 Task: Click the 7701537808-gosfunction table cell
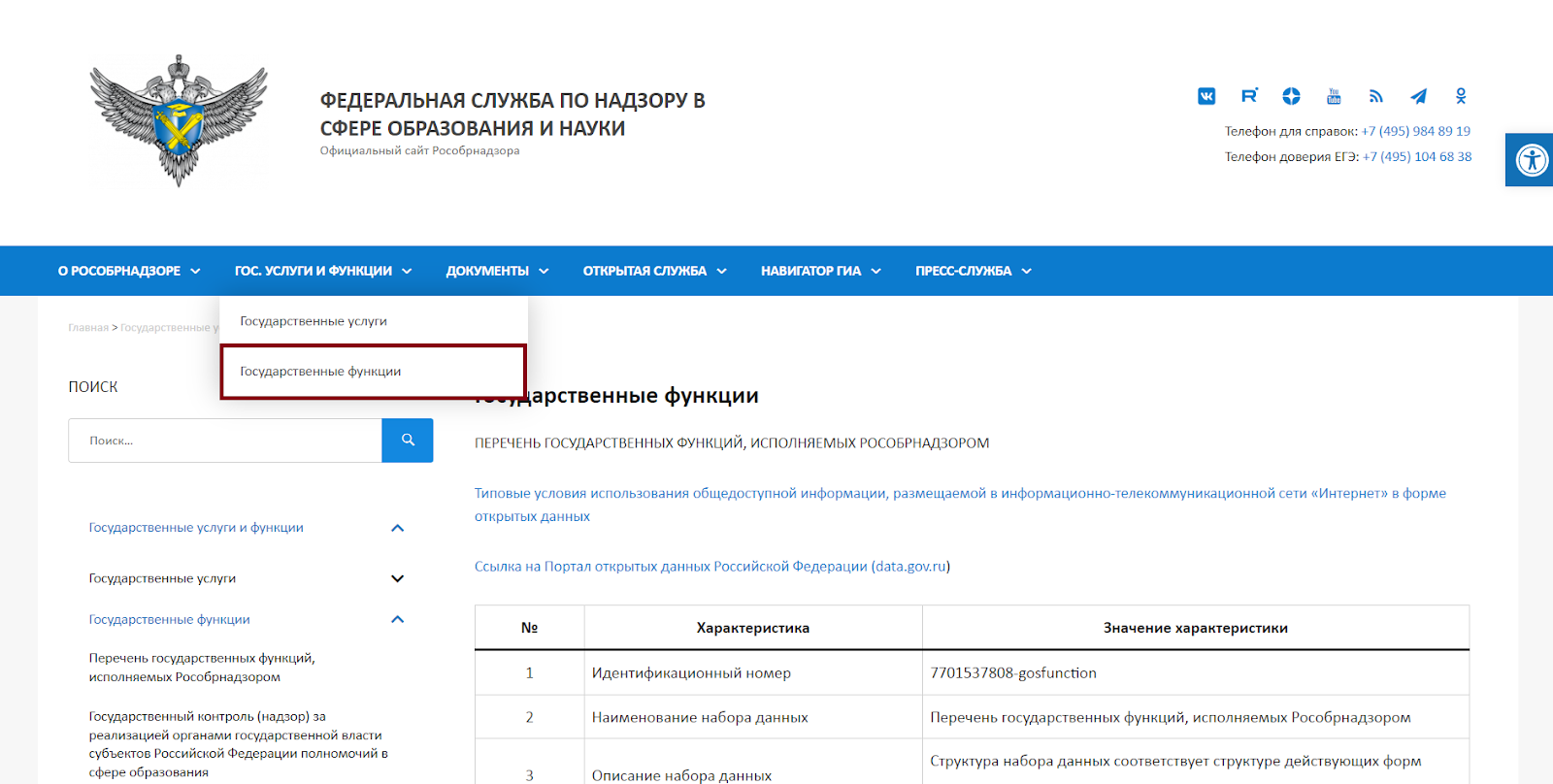pos(1196,672)
